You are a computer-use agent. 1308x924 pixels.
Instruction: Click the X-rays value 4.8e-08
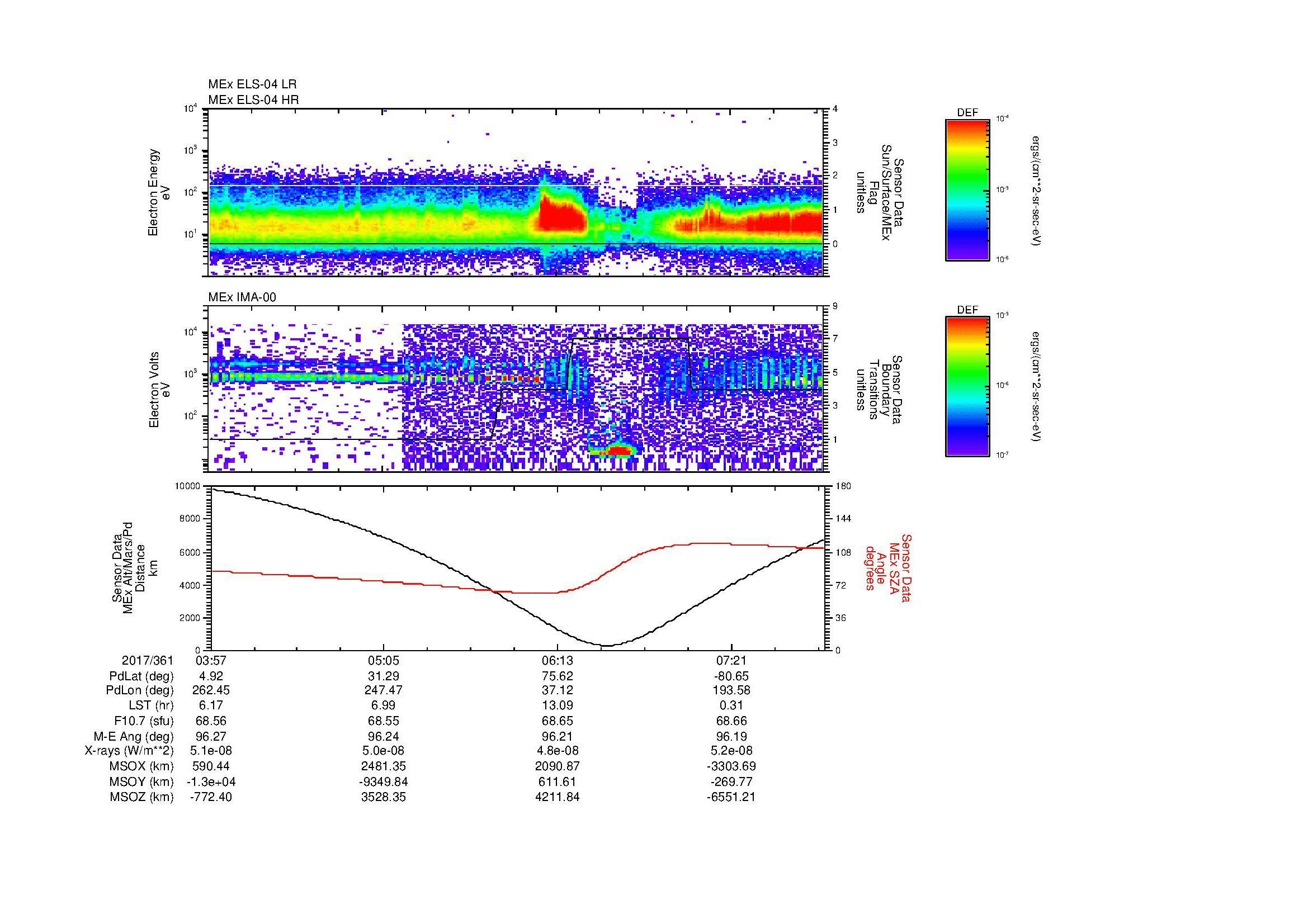point(557,751)
